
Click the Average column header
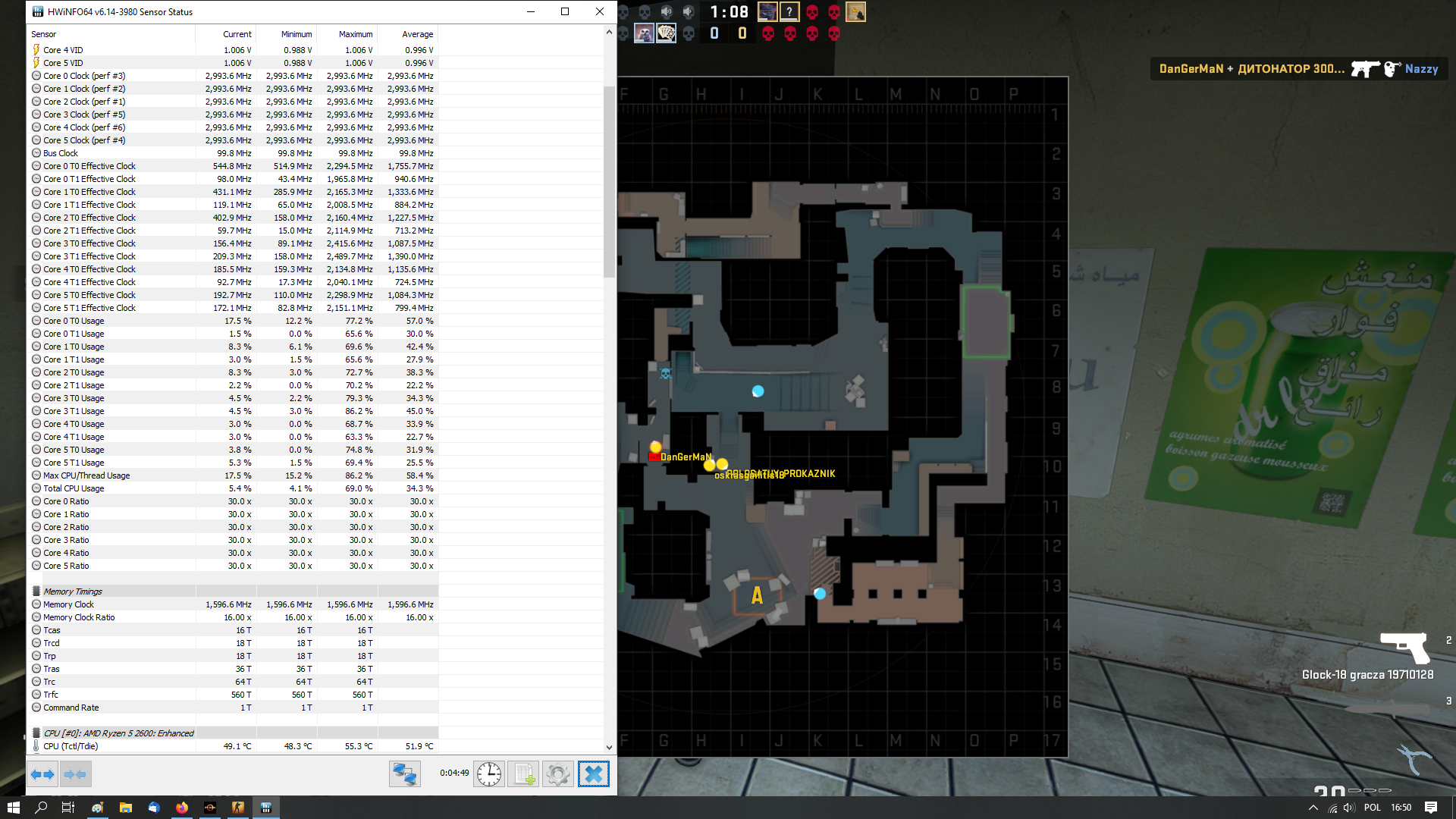tap(417, 34)
